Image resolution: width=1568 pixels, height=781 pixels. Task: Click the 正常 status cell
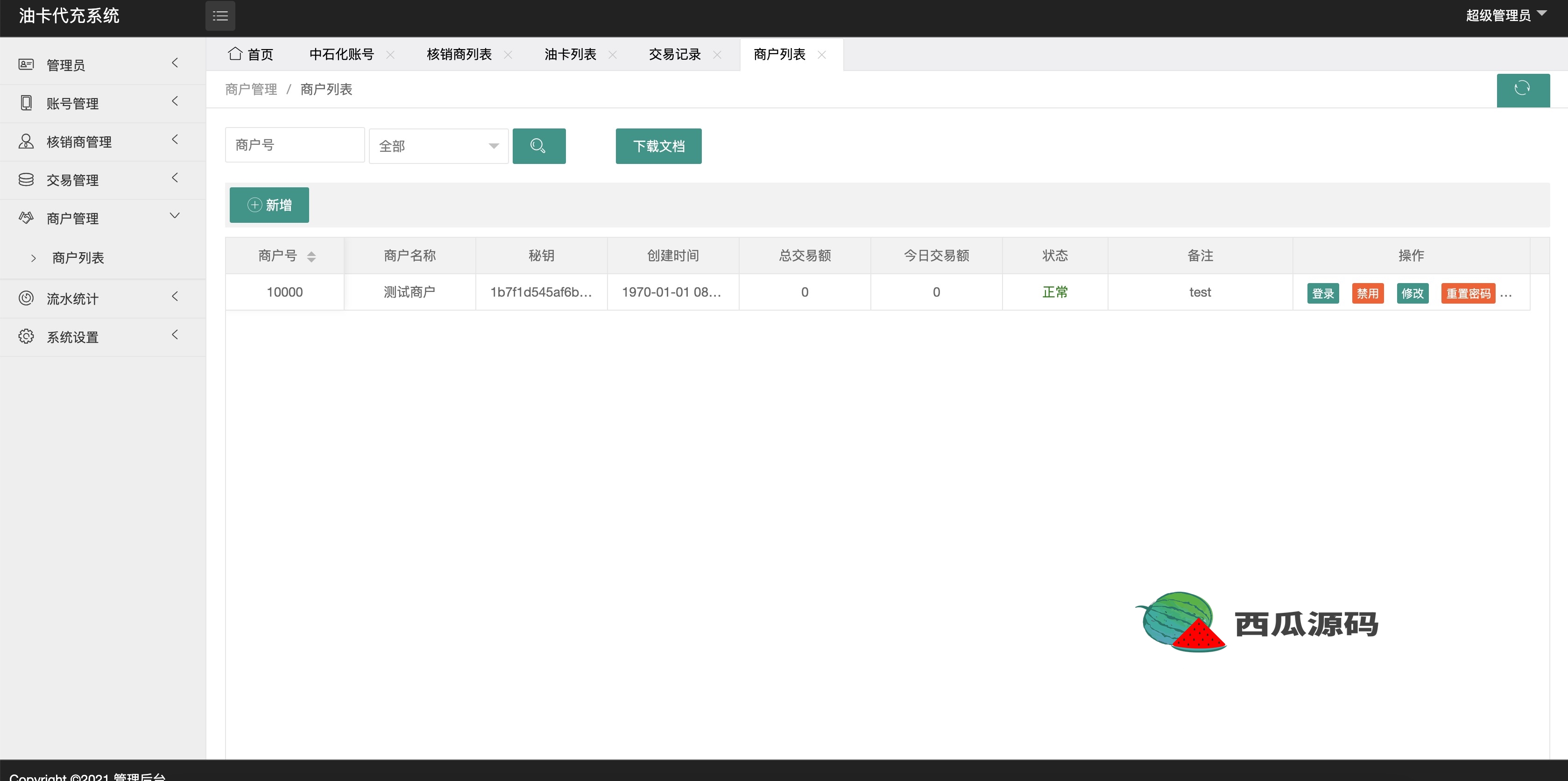coord(1055,292)
